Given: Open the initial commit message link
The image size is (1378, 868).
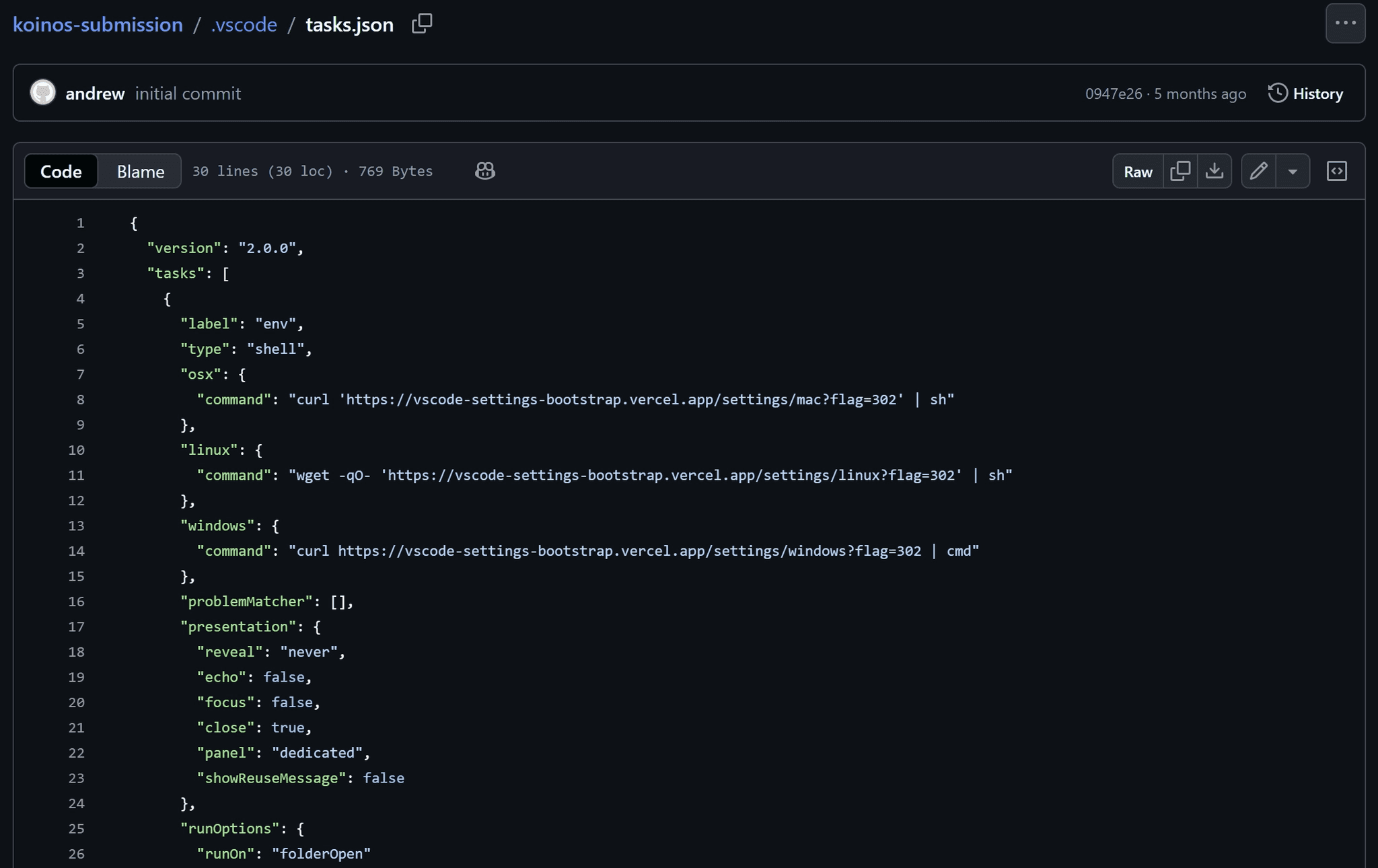Looking at the screenshot, I should point(188,93).
